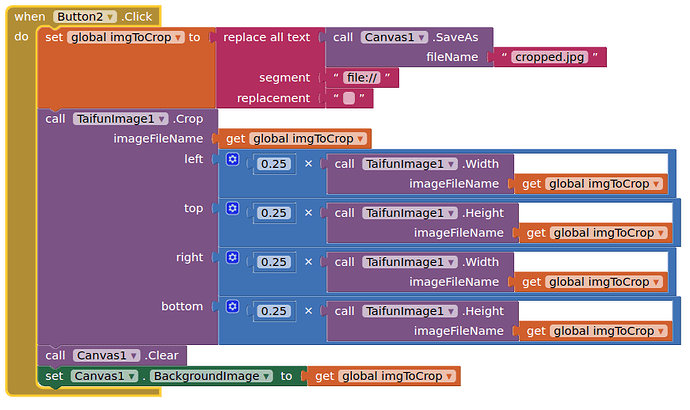
Task: Click the gear mutator icon on the right block
Action: point(232,257)
